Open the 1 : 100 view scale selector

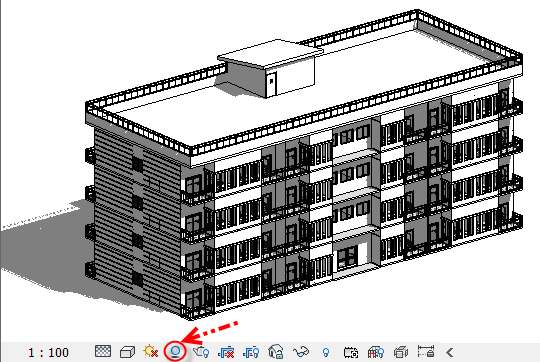pos(49,352)
